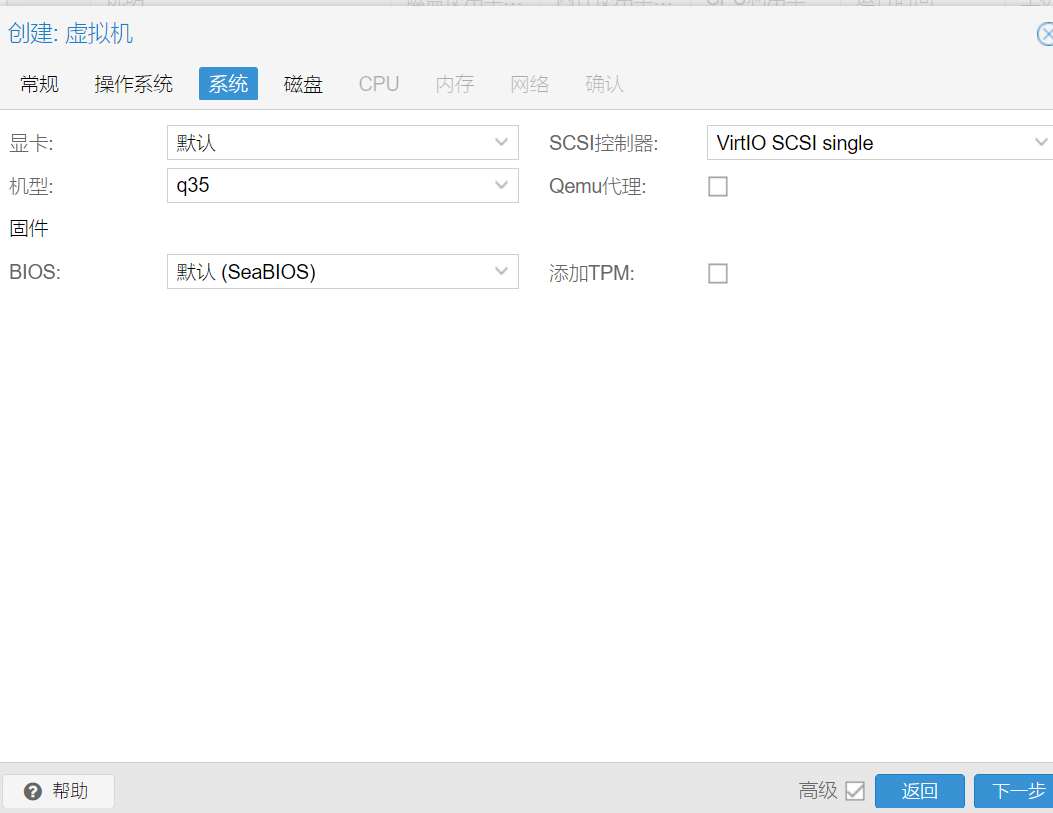Viewport: 1053px width, 813px height.
Task: Click the 帮助 help button
Action: 58,791
